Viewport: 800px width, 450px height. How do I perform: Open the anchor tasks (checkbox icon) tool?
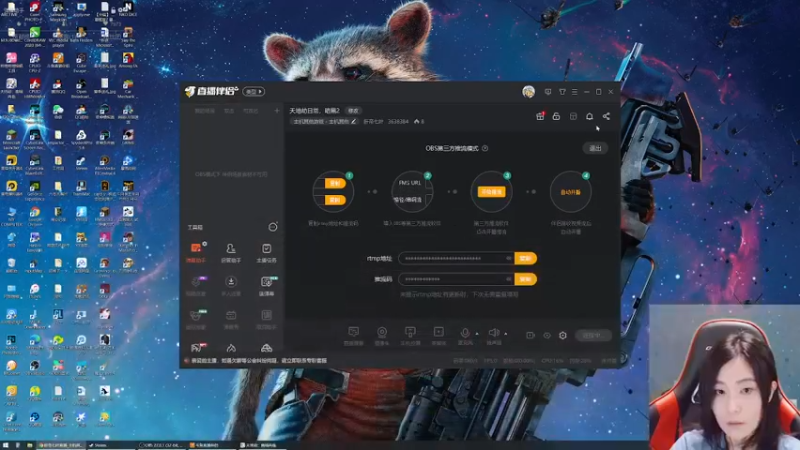[x=266, y=253]
